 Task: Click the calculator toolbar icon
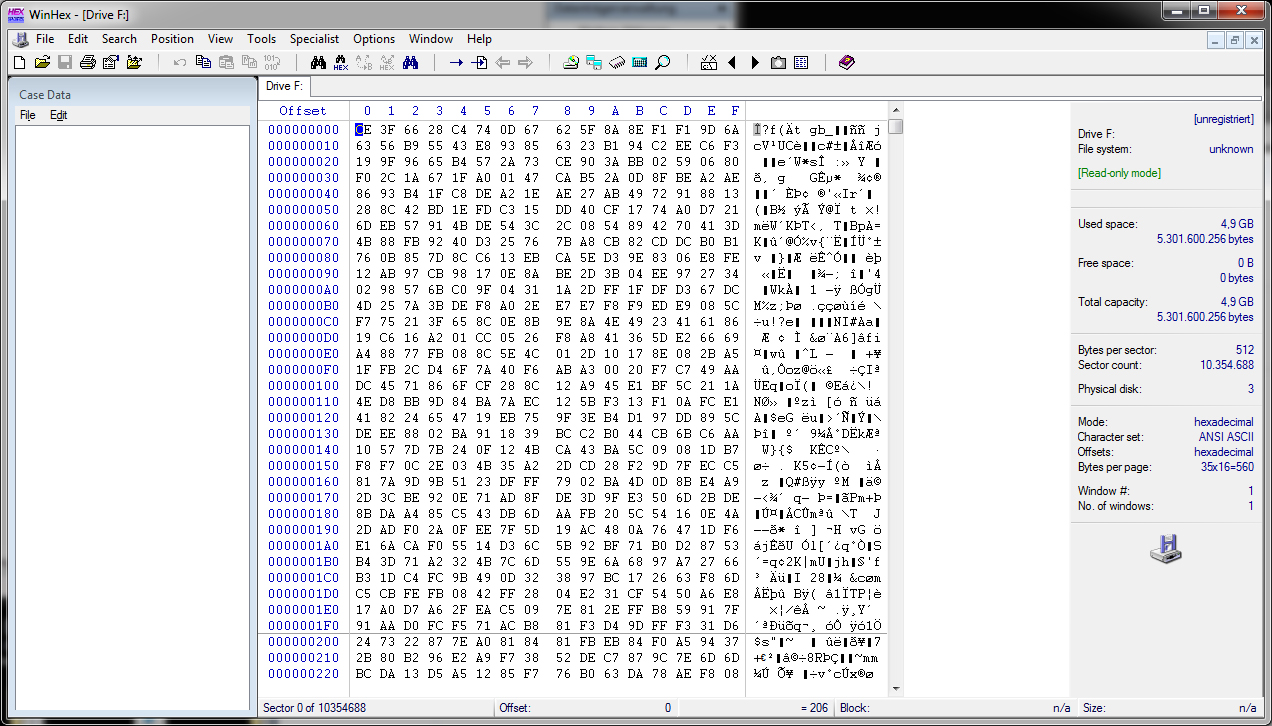pyautogui.click(x=640, y=63)
